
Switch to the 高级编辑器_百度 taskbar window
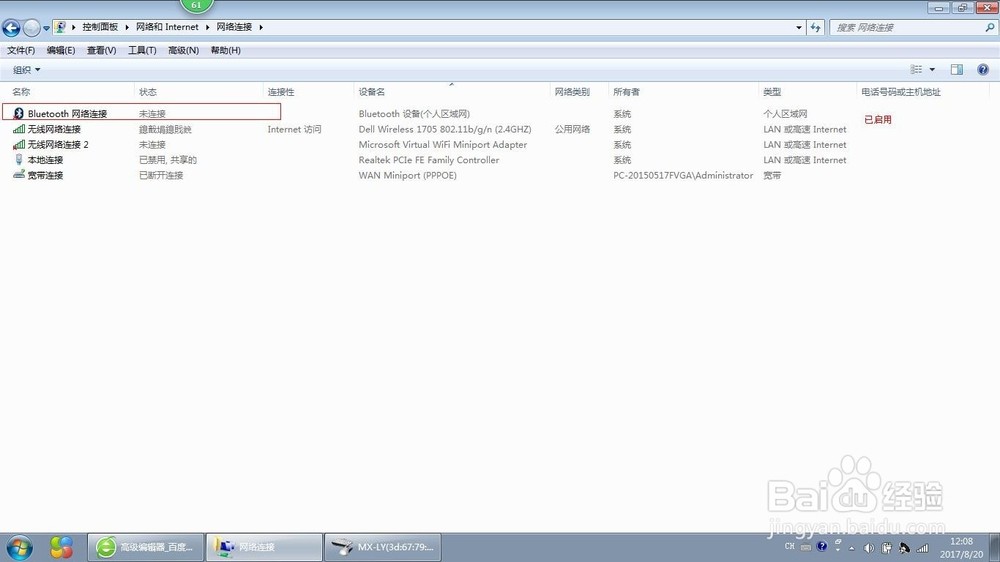[x=145, y=547]
